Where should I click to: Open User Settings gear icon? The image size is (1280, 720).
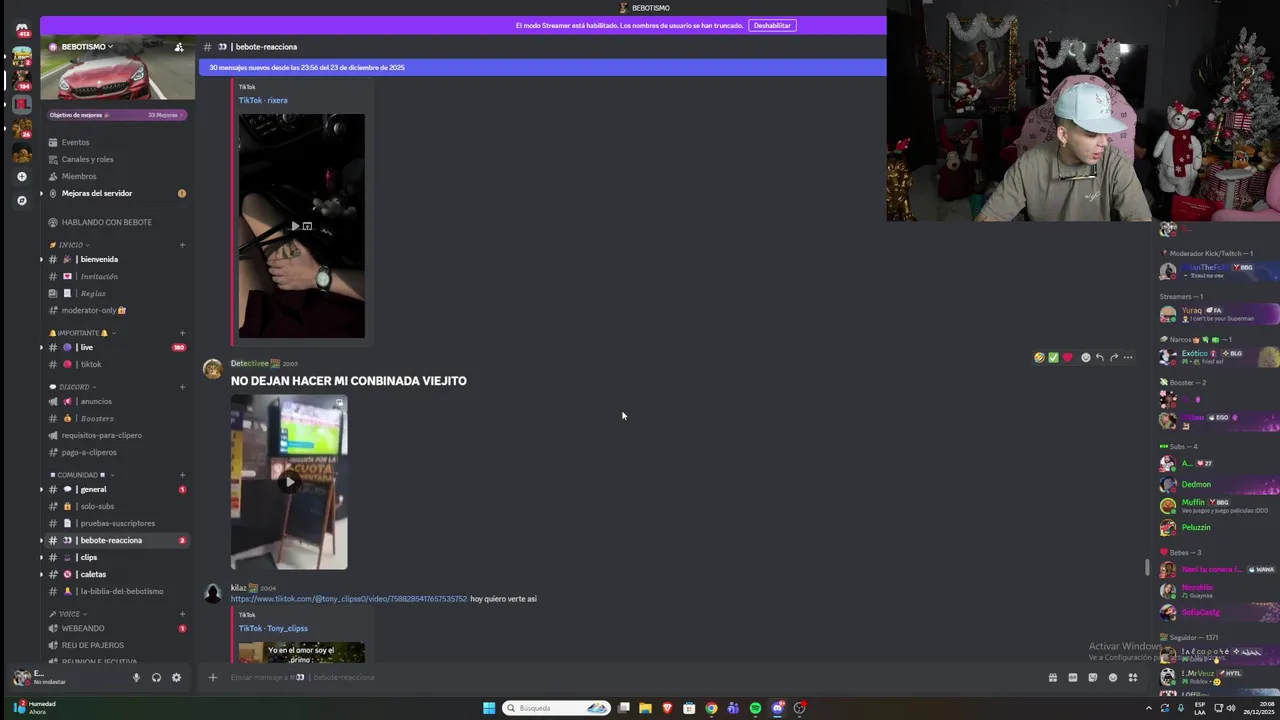click(x=176, y=677)
